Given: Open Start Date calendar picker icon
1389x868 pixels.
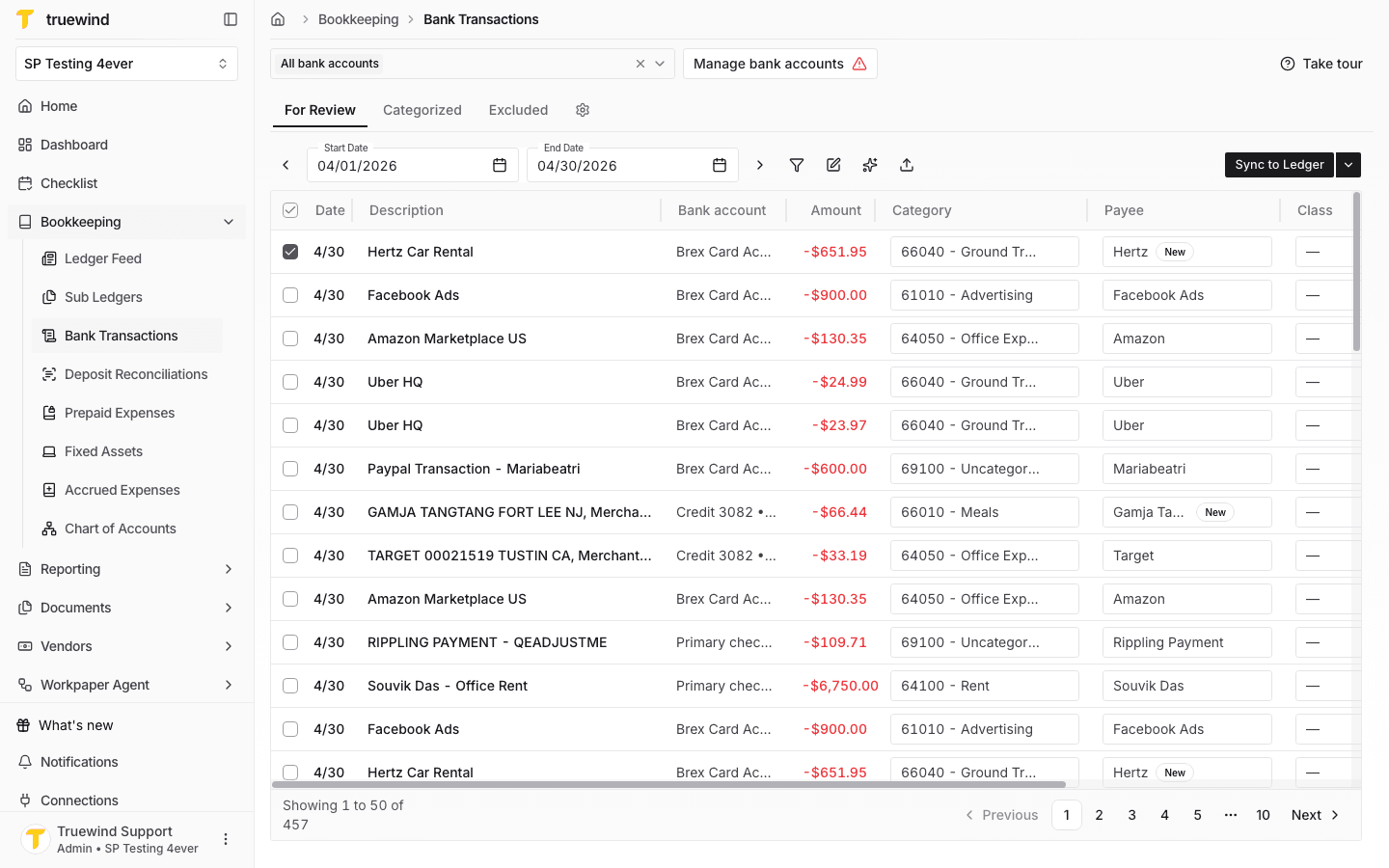Looking at the screenshot, I should (x=500, y=165).
